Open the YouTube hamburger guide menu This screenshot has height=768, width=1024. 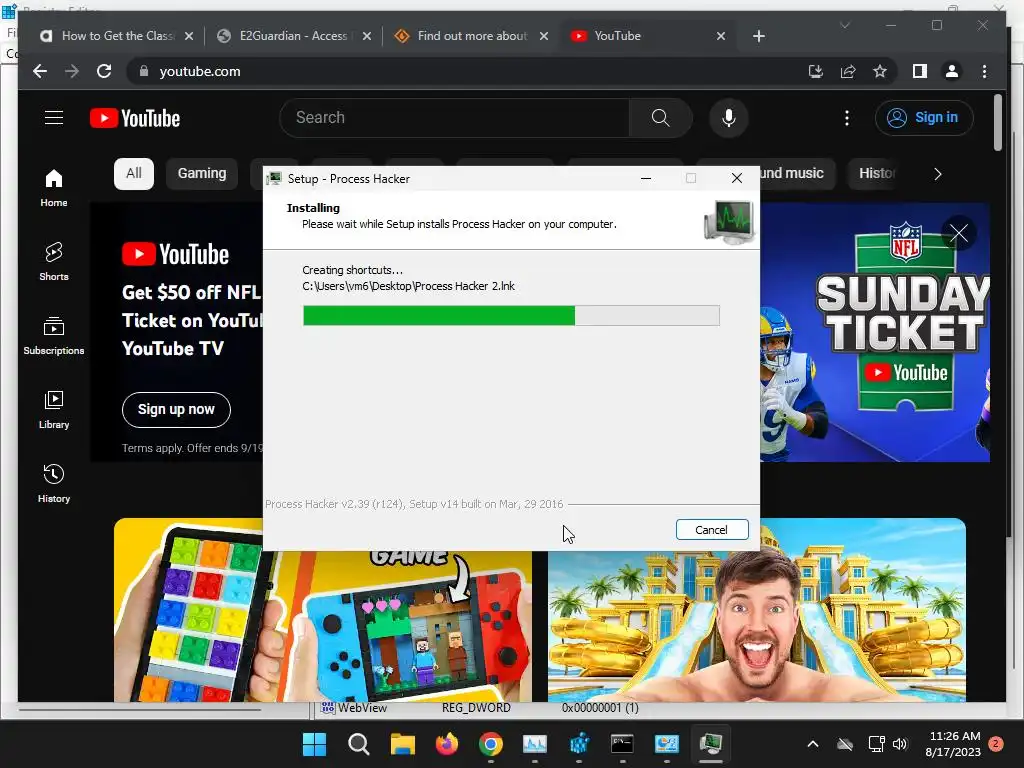(54, 118)
